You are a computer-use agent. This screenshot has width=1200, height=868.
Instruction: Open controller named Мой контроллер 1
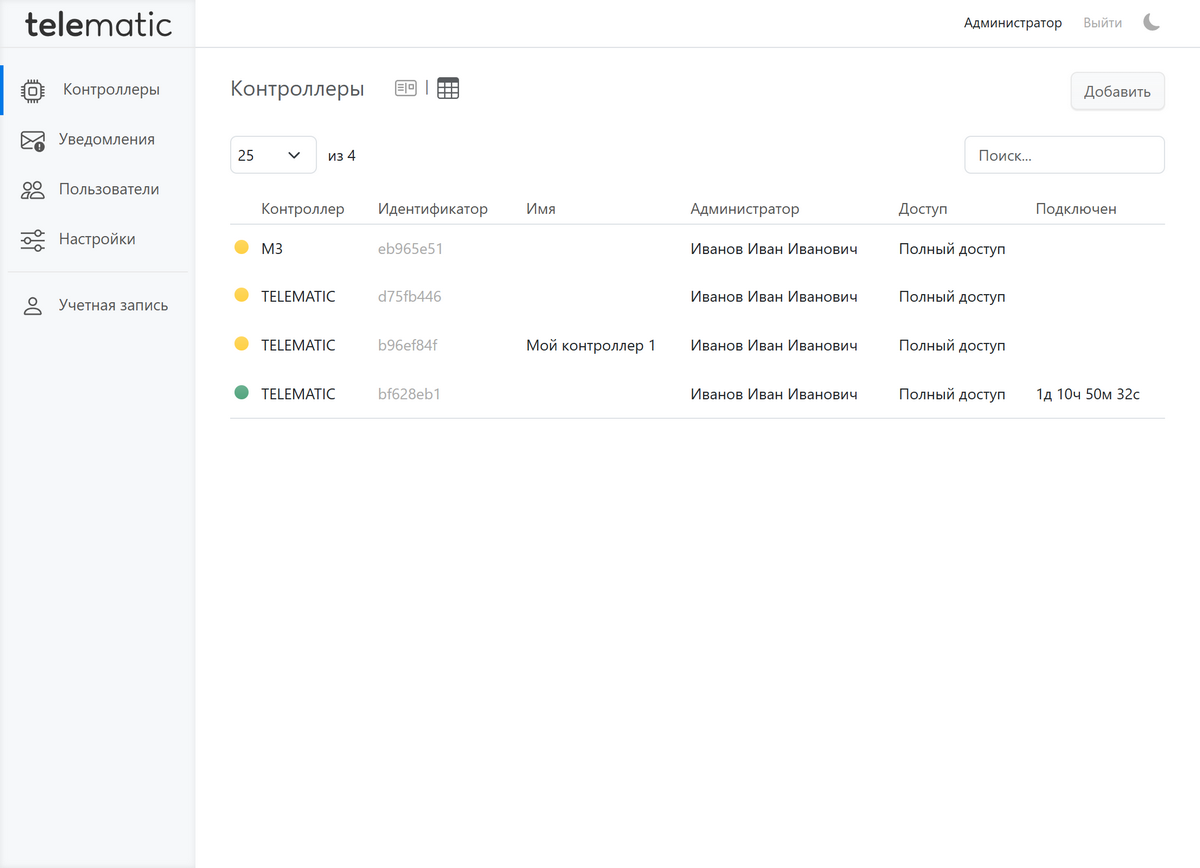click(x=590, y=346)
